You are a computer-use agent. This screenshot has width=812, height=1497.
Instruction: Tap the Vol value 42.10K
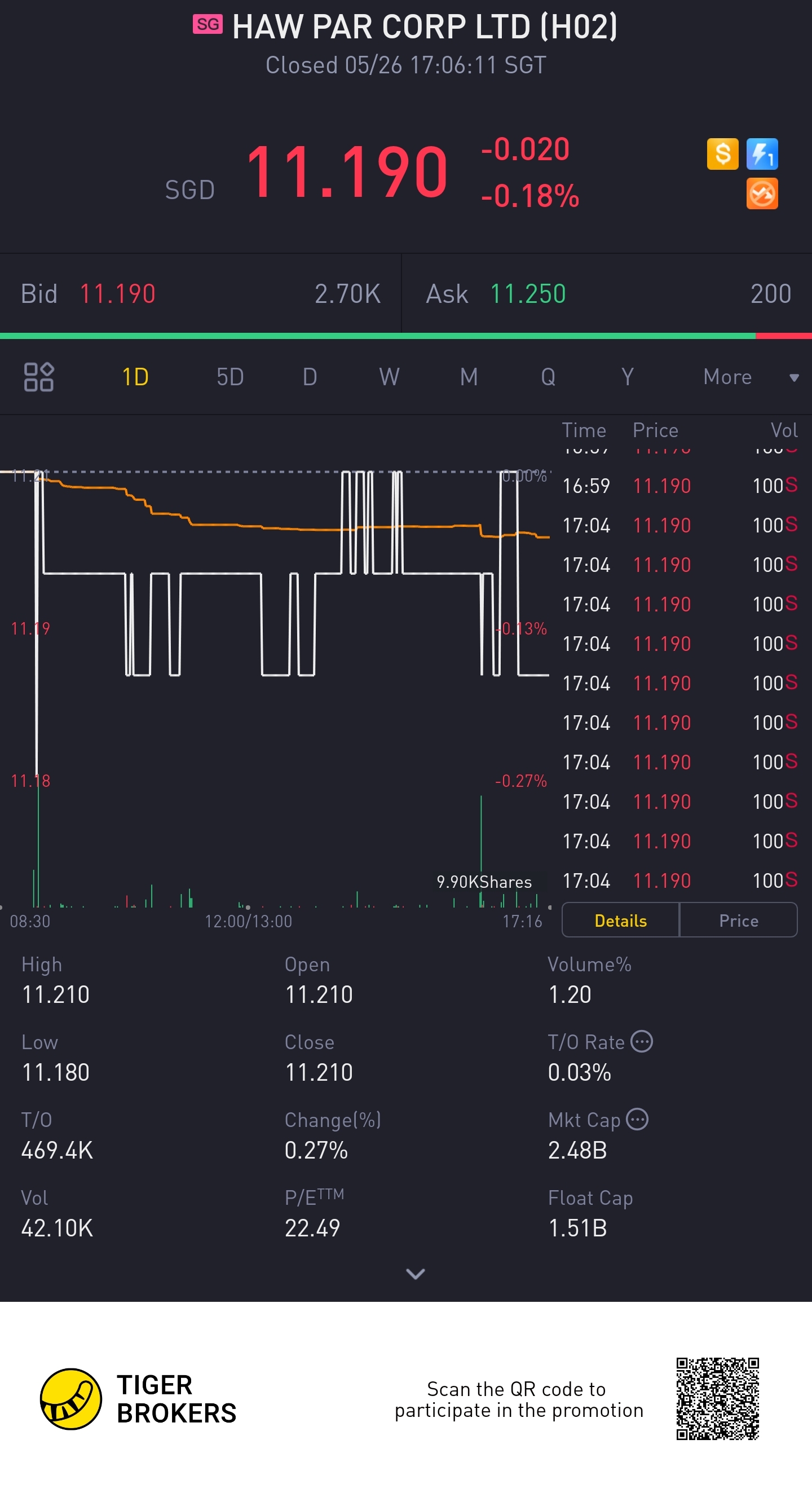click(x=57, y=1228)
